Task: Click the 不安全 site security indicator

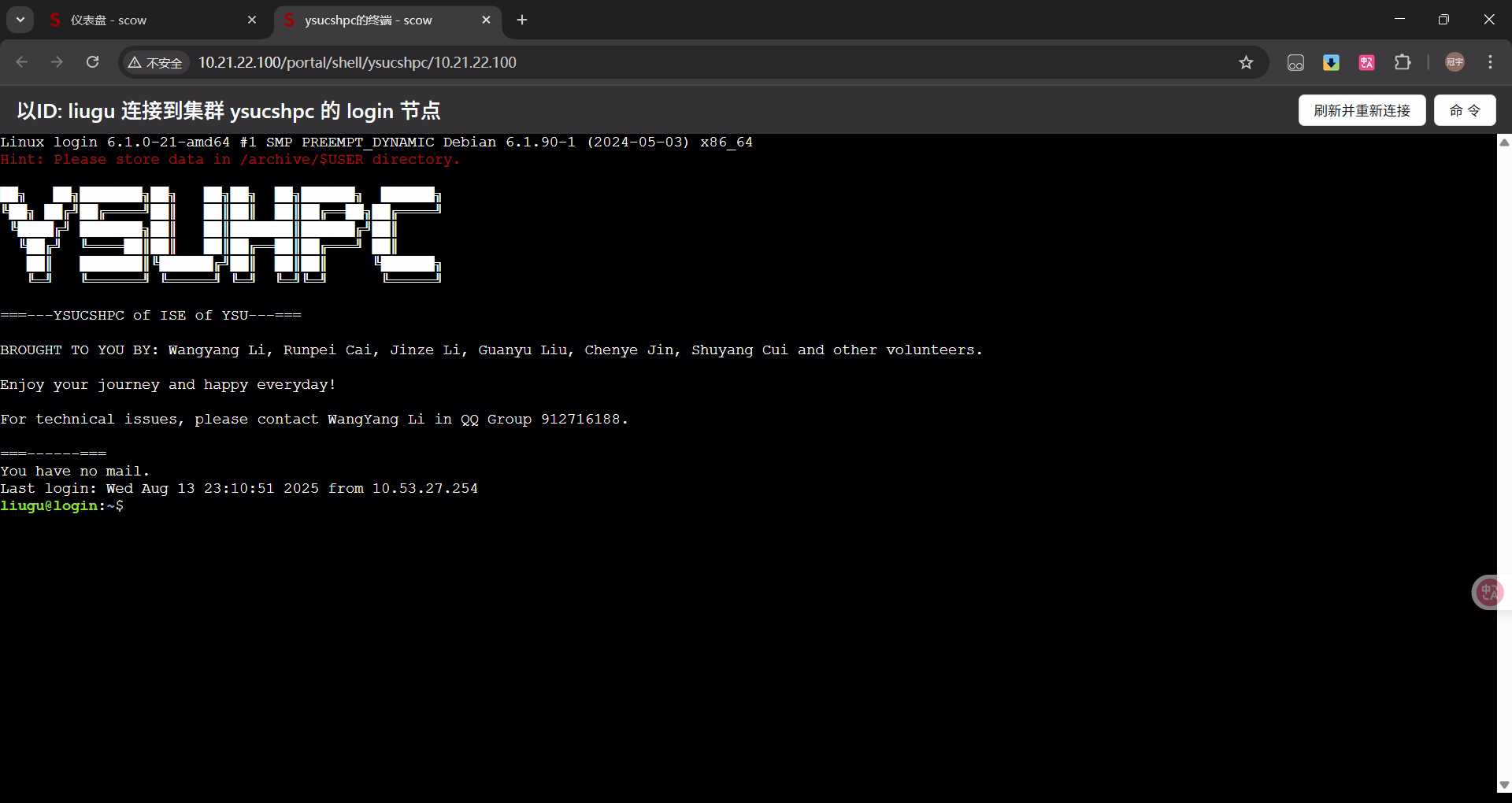Action: pos(156,62)
